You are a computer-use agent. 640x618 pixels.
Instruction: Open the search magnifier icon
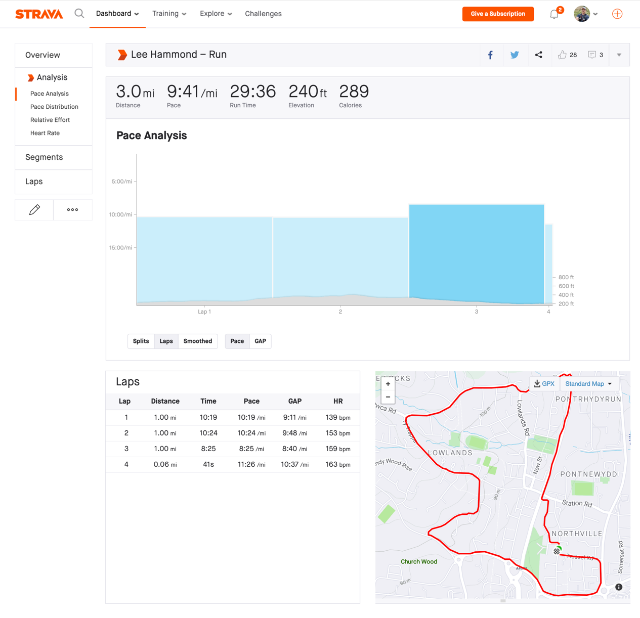click(x=79, y=13)
